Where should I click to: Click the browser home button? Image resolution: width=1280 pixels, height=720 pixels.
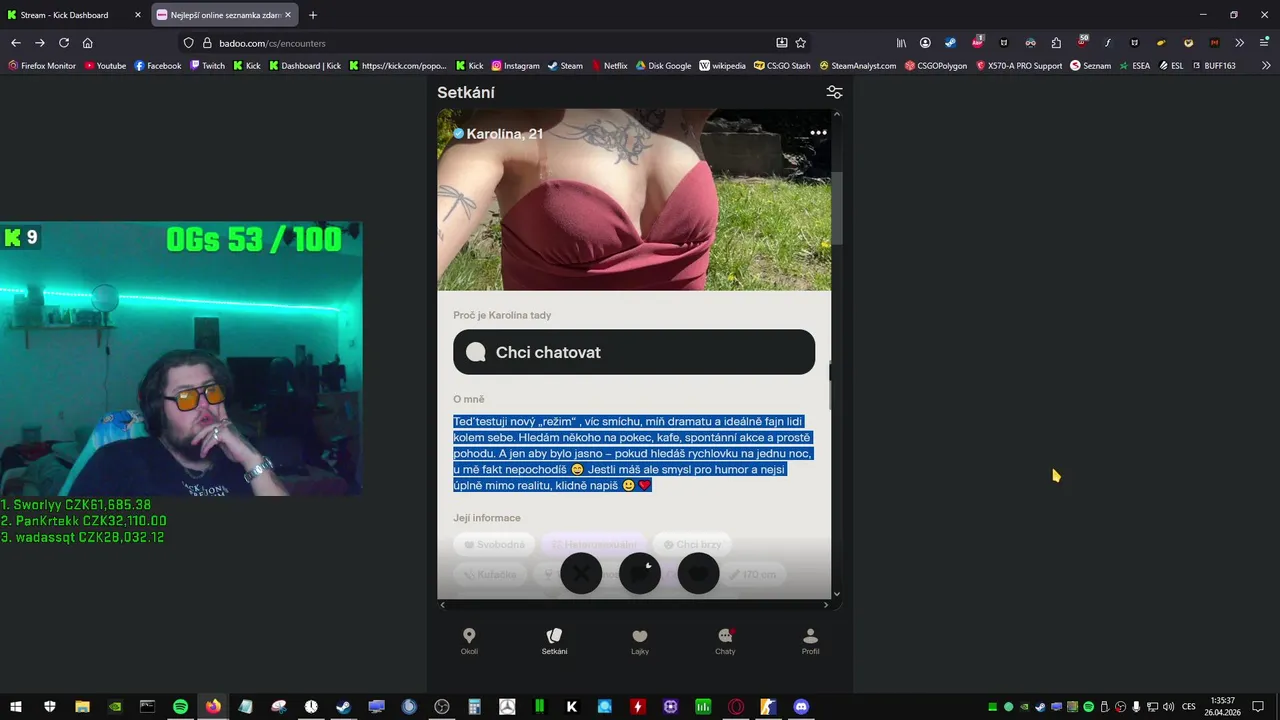pos(88,43)
